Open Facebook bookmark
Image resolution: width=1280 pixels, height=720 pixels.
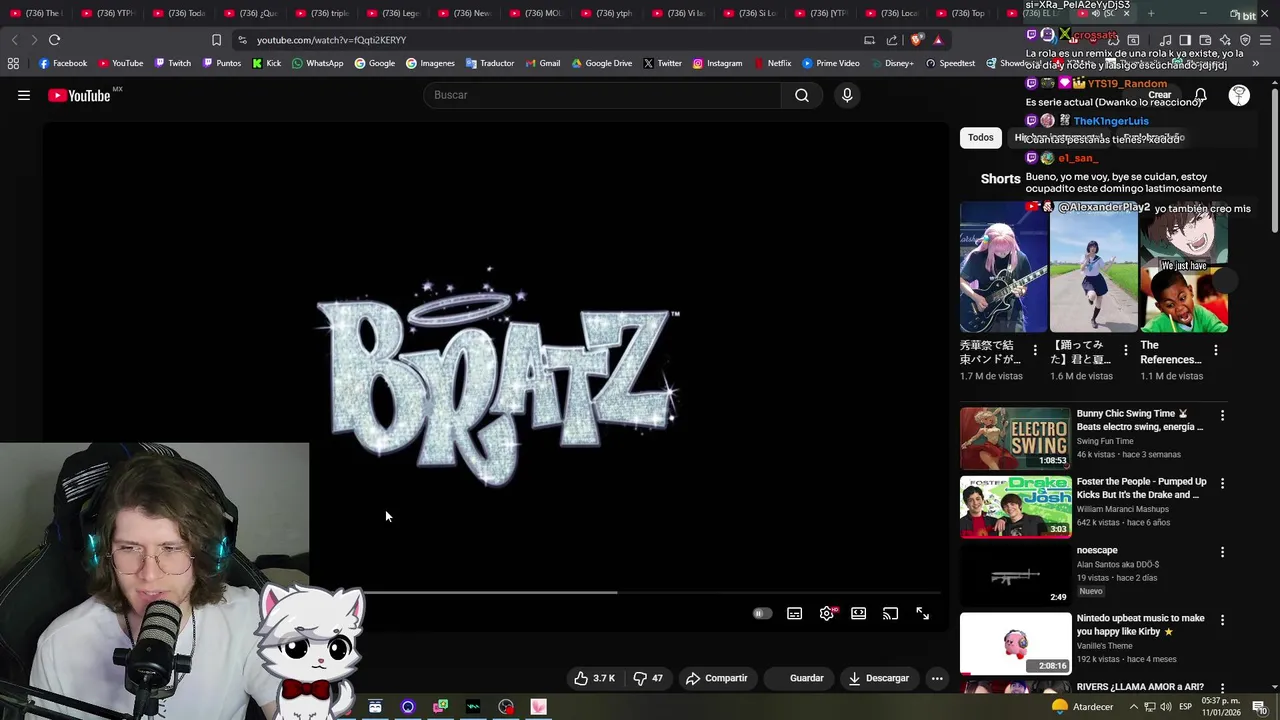(63, 63)
